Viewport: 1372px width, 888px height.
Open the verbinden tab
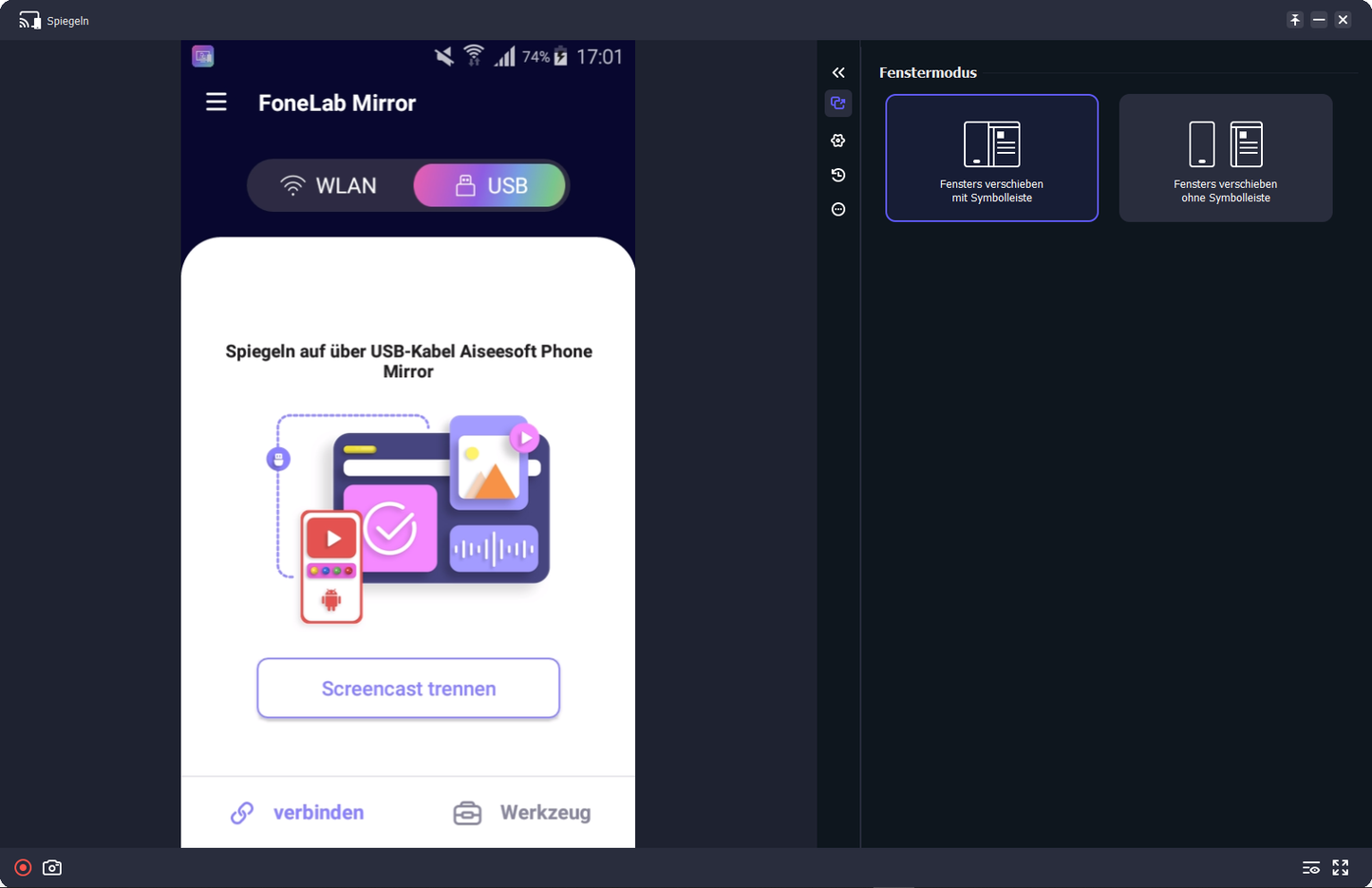pyautogui.click(x=297, y=813)
